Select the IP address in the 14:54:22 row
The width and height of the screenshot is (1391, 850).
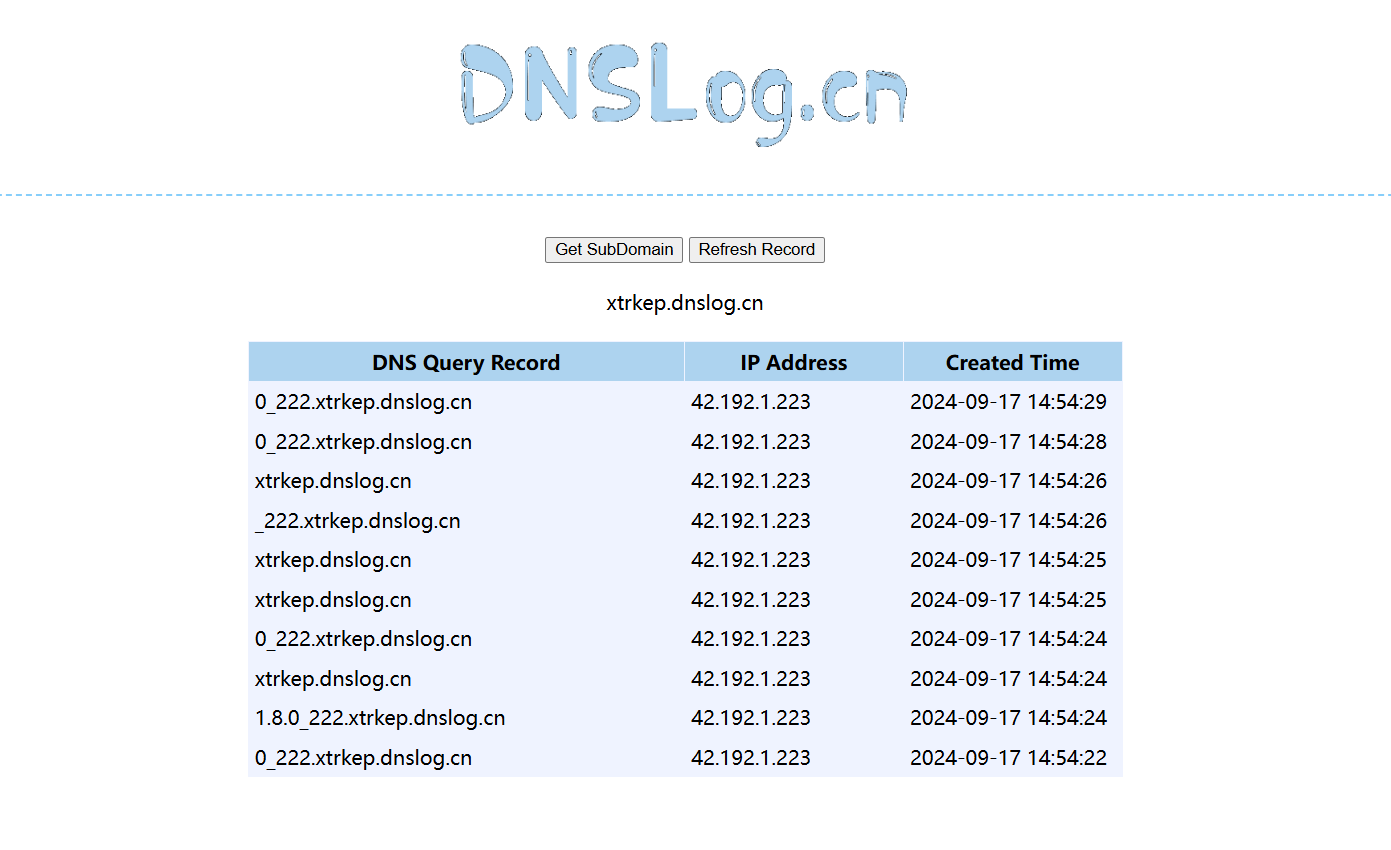click(x=750, y=758)
